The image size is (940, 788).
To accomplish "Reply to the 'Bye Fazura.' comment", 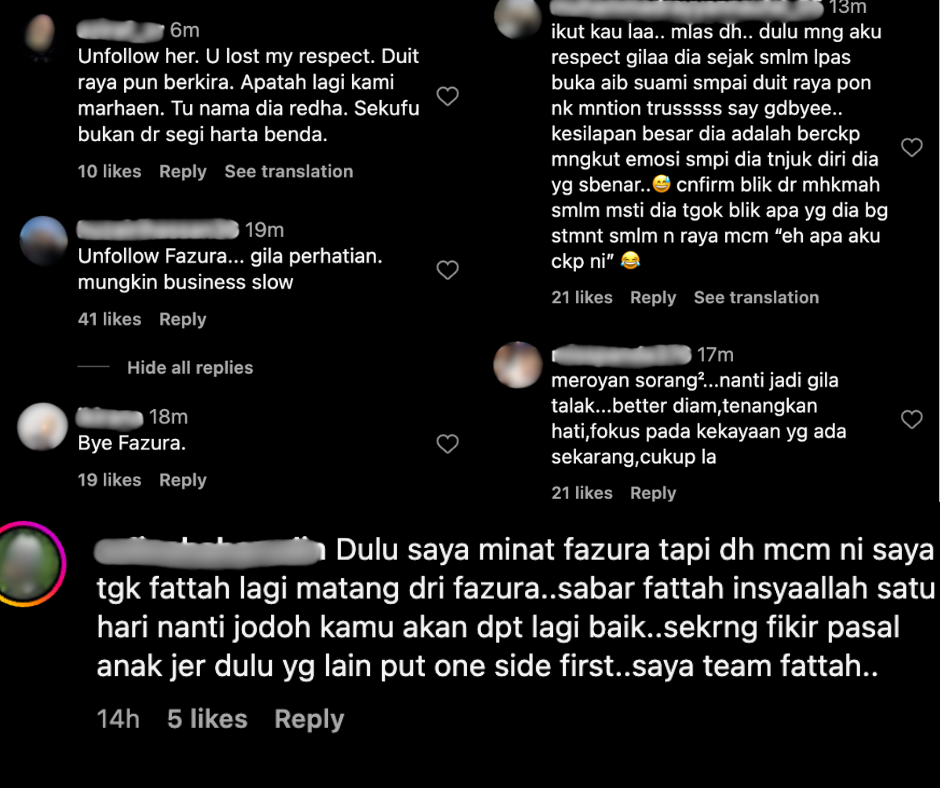I will pyautogui.click(x=183, y=480).
